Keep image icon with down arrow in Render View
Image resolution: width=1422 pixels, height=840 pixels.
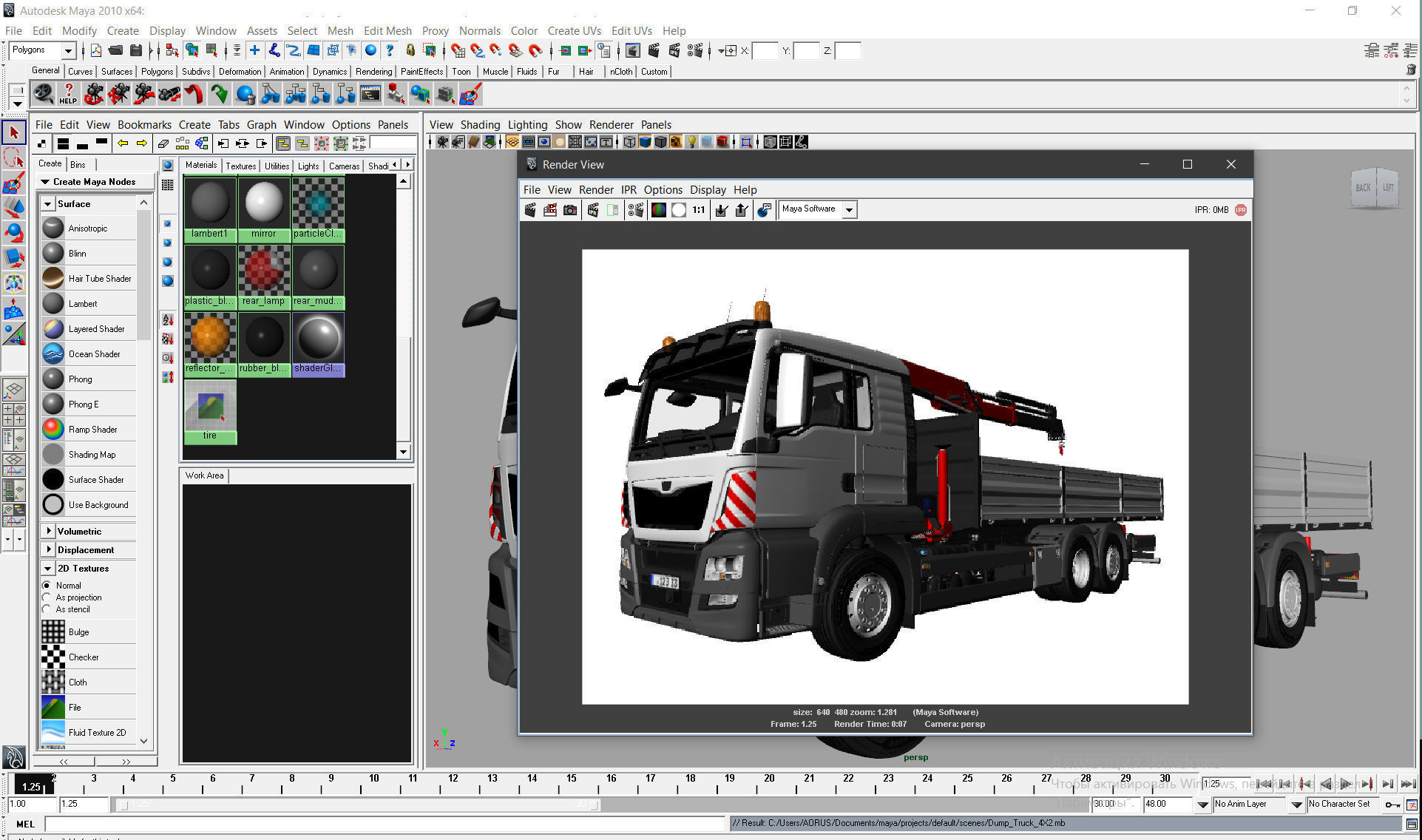coord(721,210)
